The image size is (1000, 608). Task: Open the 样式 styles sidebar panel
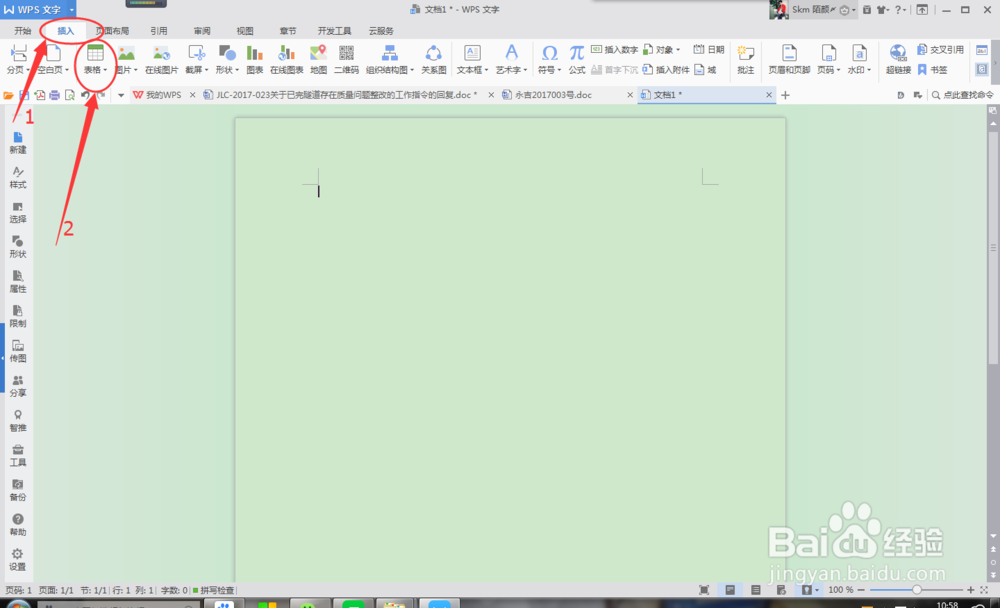click(x=18, y=178)
